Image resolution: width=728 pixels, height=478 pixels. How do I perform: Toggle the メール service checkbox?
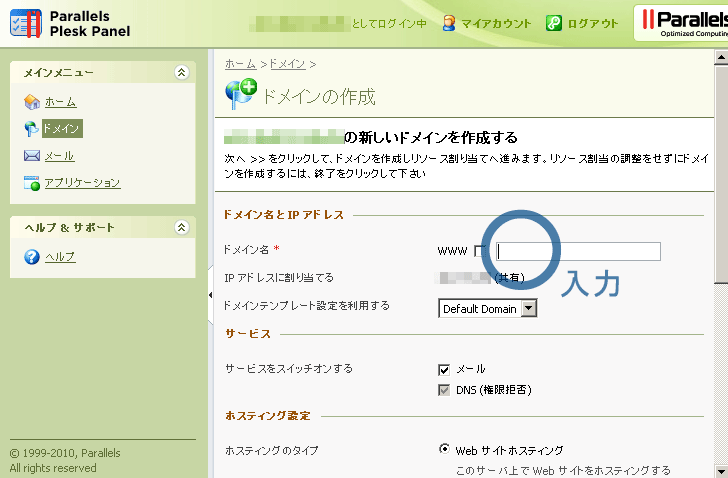point(444,369)
